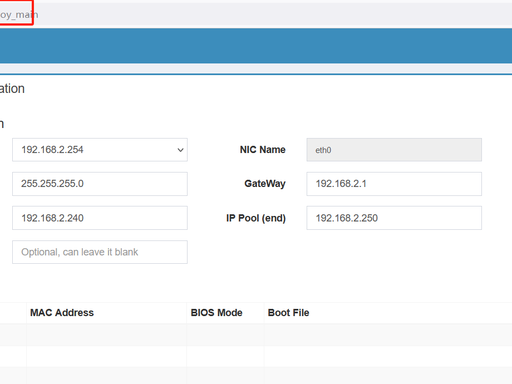Click the IP Pool (end) field 192.168.2.250
The width and height of the screenshot is (512, 384).
394,218
